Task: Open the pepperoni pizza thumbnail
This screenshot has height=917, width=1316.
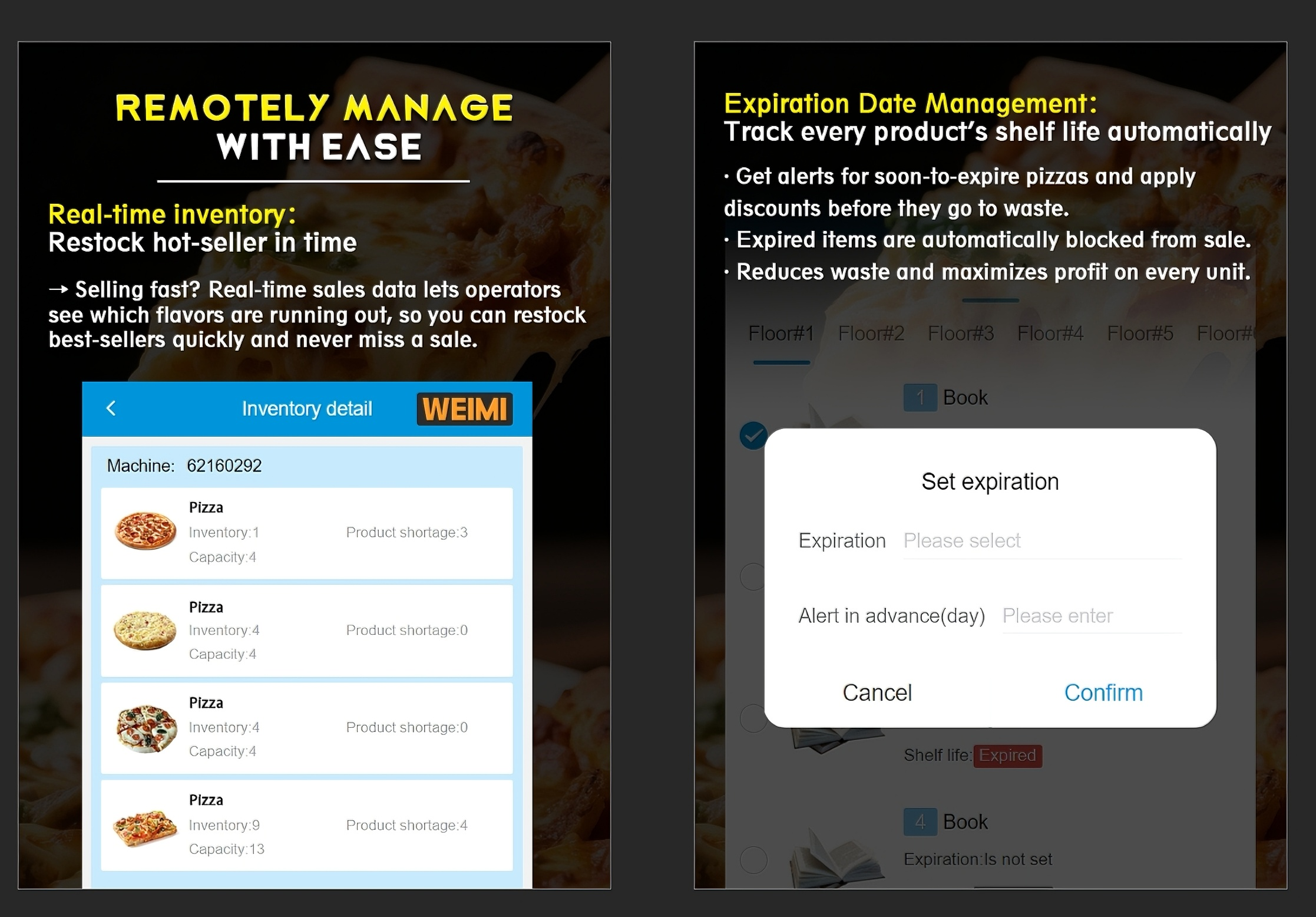Action: click(145, 530)
